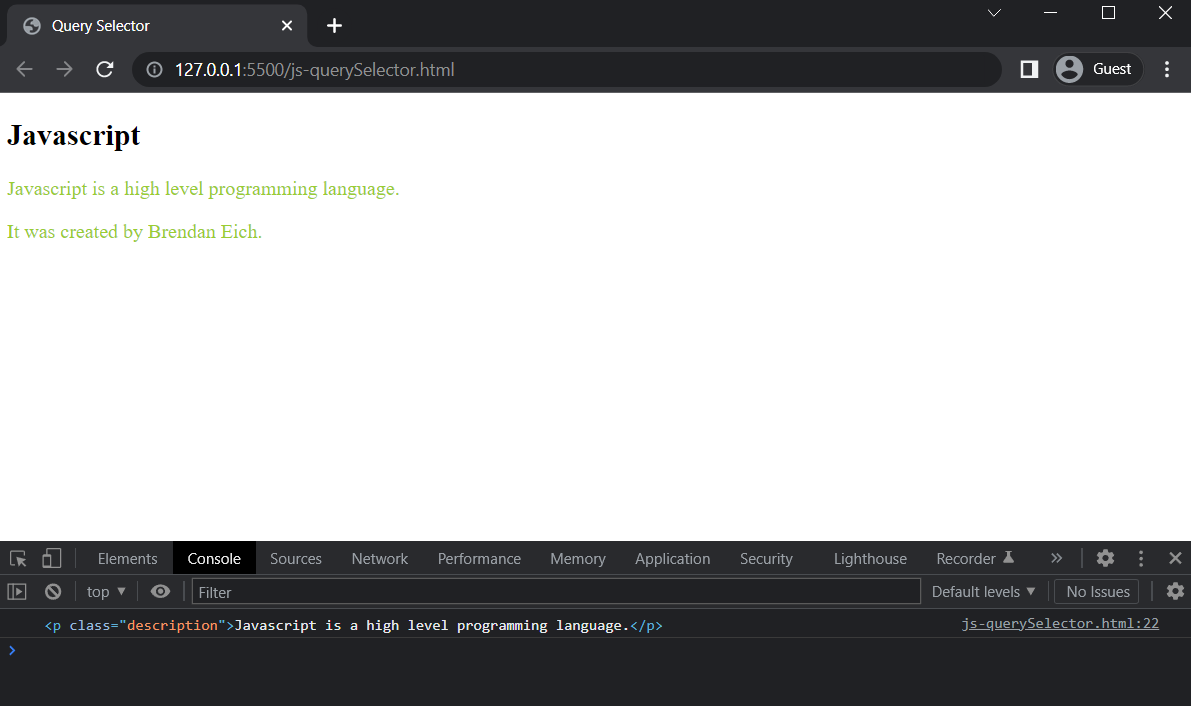This screenshot has width=1191, height=706.
Task: Click the address bar URL
Action: click(314, 70)
